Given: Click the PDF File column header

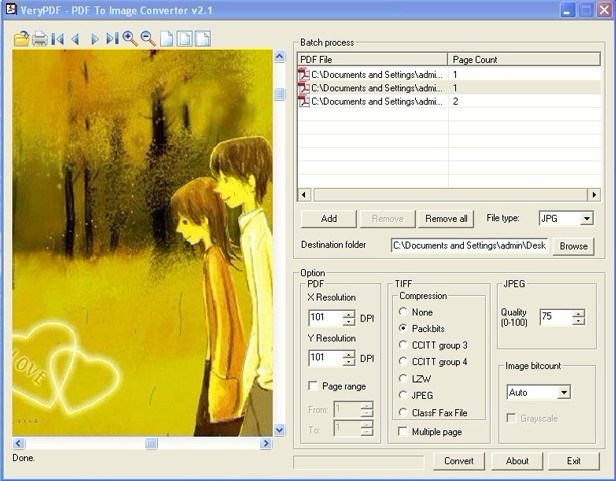Looking at the screenshot, I should [x=372, y=60].
